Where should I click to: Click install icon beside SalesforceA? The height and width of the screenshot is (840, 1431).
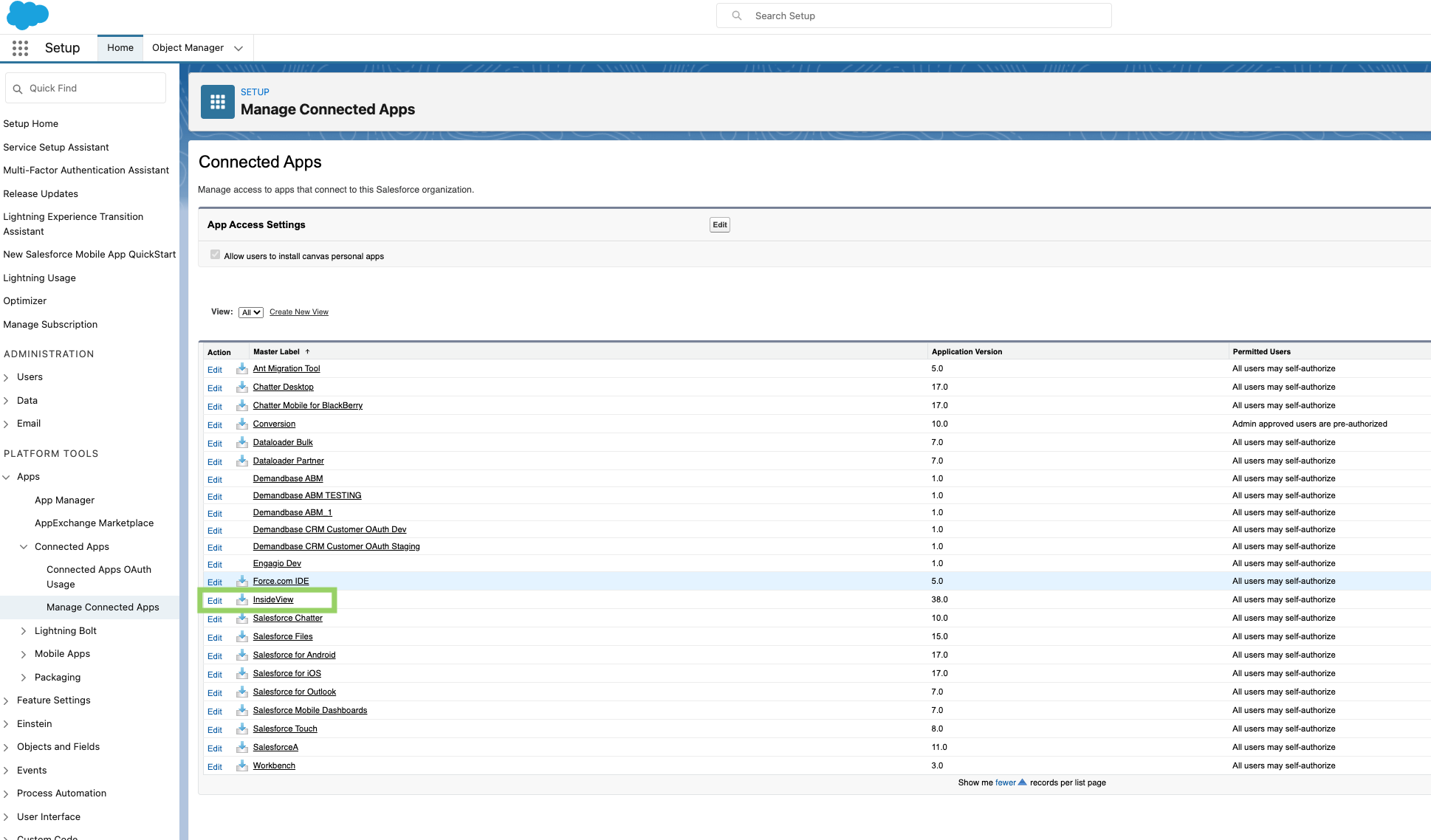tap(241, 747)
